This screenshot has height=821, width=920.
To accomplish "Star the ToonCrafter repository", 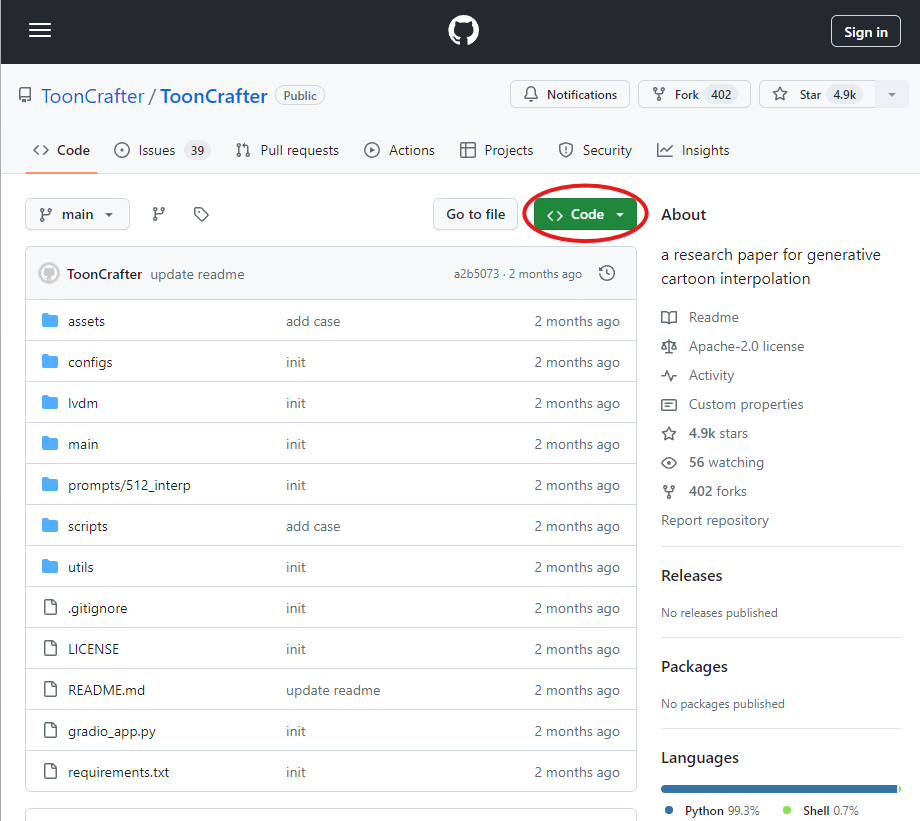I will (x=817, y=94).
